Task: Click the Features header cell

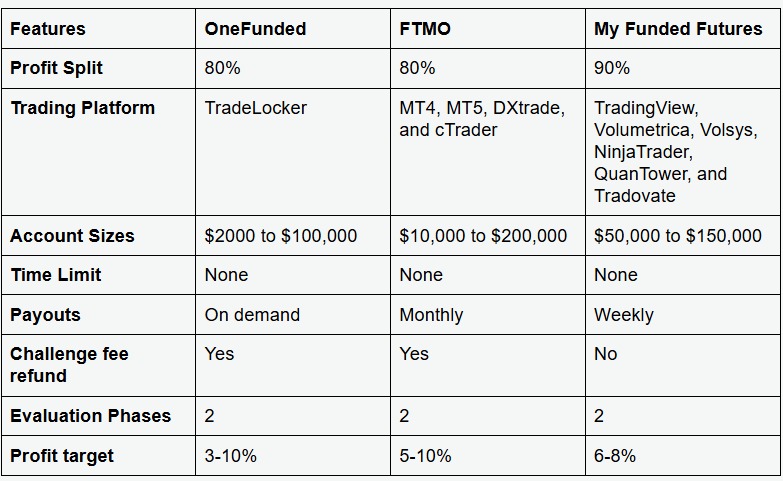Action: (48, 29)
